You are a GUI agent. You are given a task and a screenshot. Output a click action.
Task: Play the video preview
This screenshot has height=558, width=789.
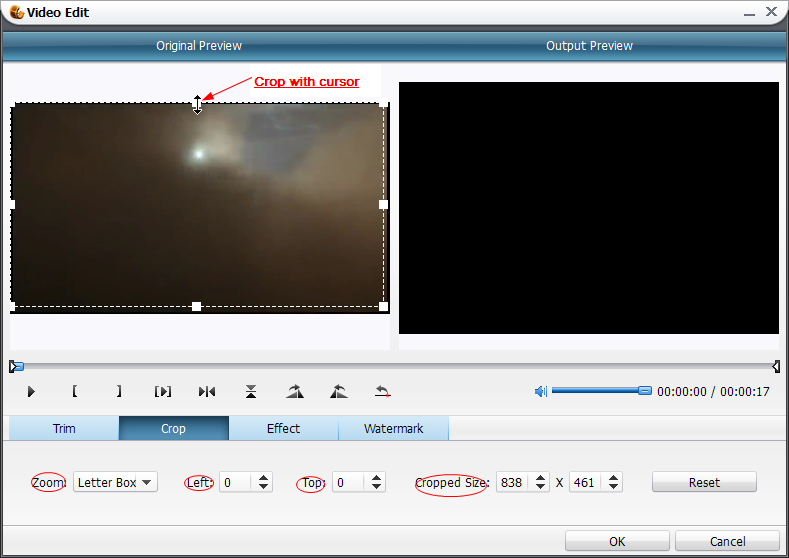coord(31,391)
